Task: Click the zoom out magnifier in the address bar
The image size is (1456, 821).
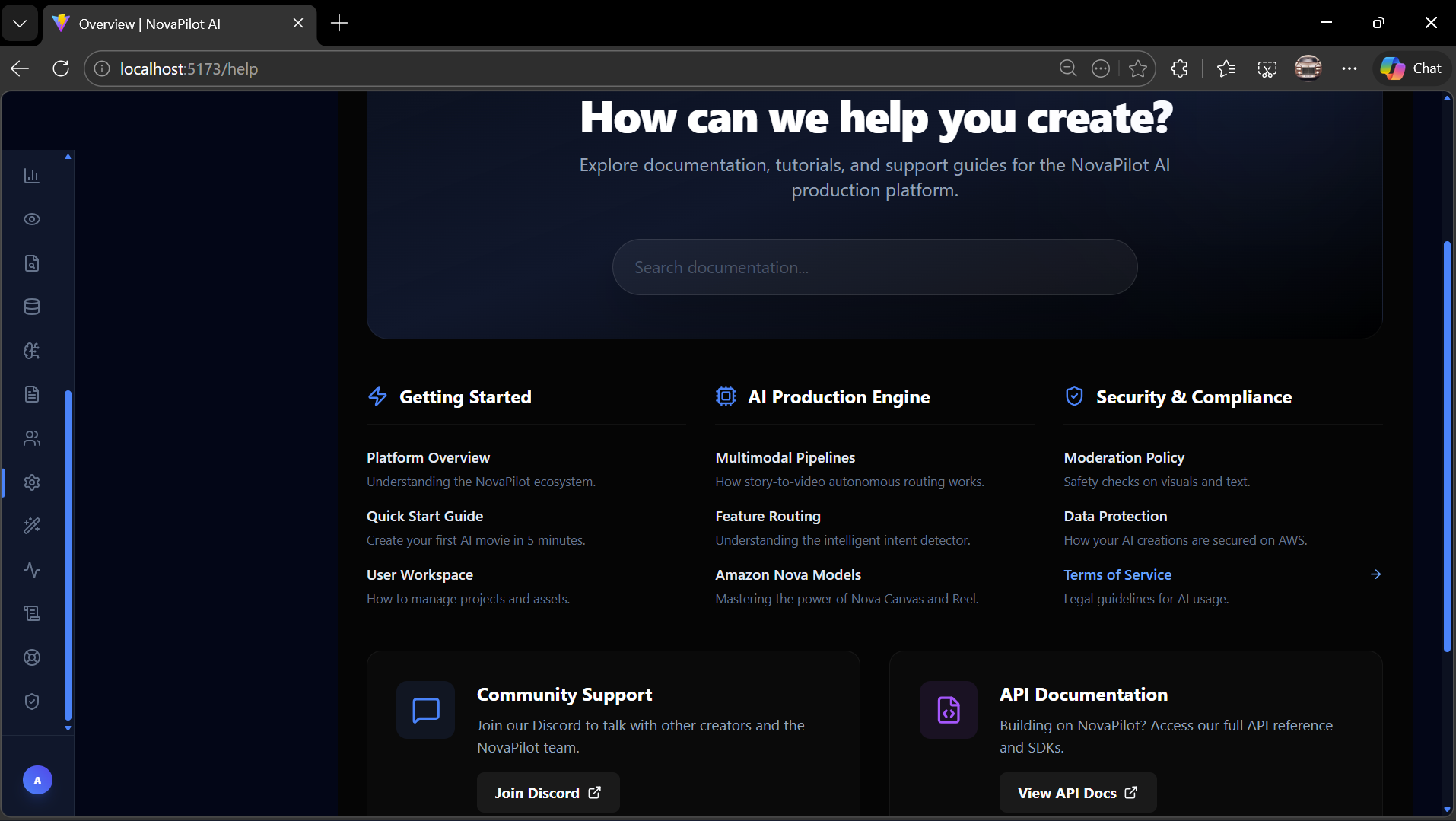Action: [x=1068, y=68]
